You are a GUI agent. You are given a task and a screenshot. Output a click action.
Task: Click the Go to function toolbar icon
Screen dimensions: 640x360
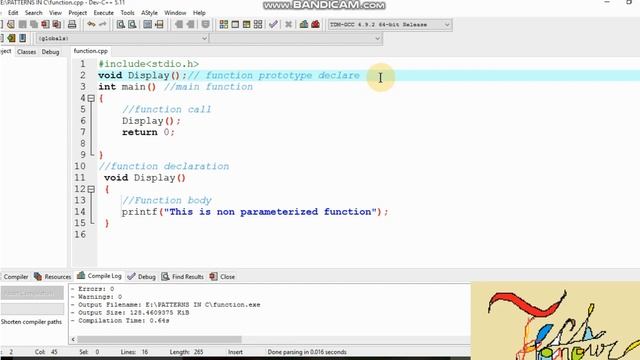[x=148, y=24]
